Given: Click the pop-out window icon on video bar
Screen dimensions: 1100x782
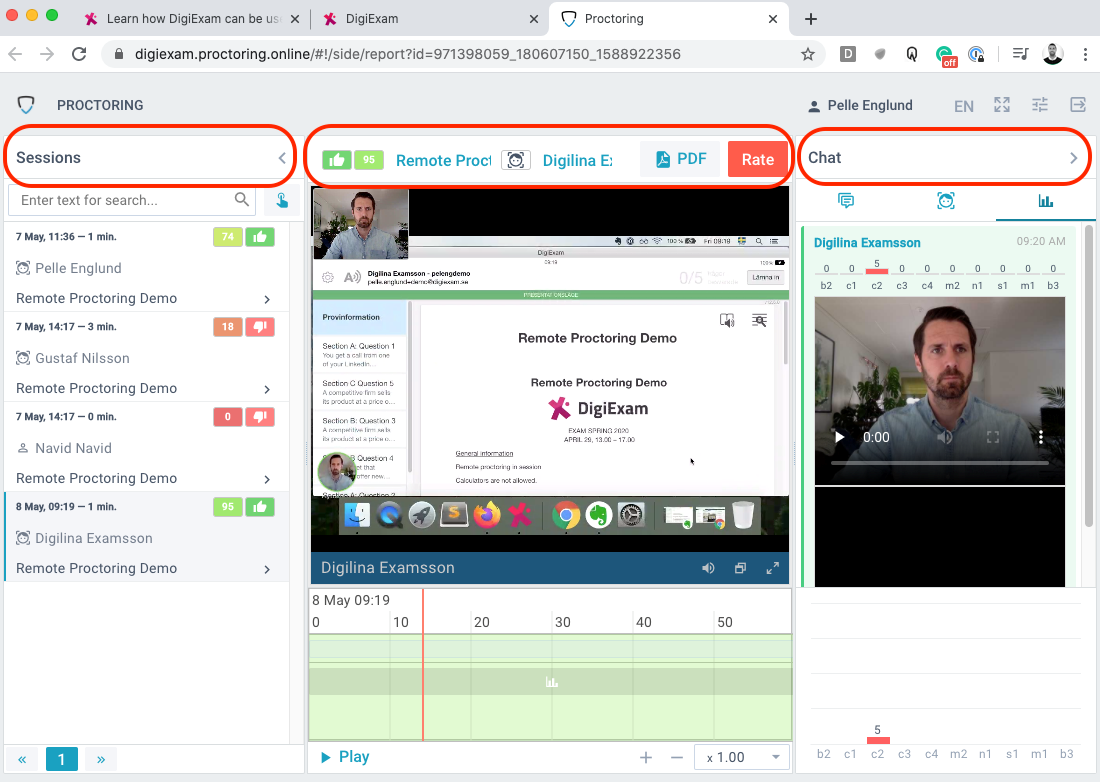Looking at the screenshot, I should point(740,568).
